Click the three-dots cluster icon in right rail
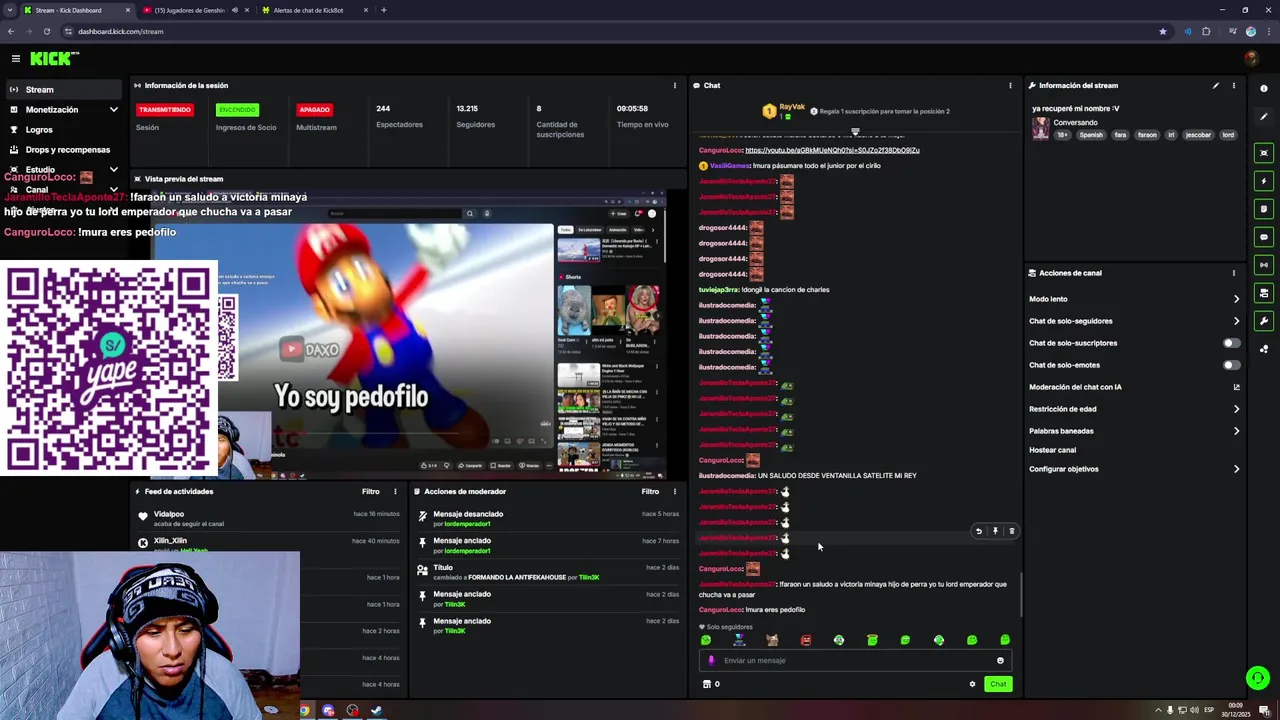The height and width of the screenshot is (720, 1280). click(x=1264, y=349)
